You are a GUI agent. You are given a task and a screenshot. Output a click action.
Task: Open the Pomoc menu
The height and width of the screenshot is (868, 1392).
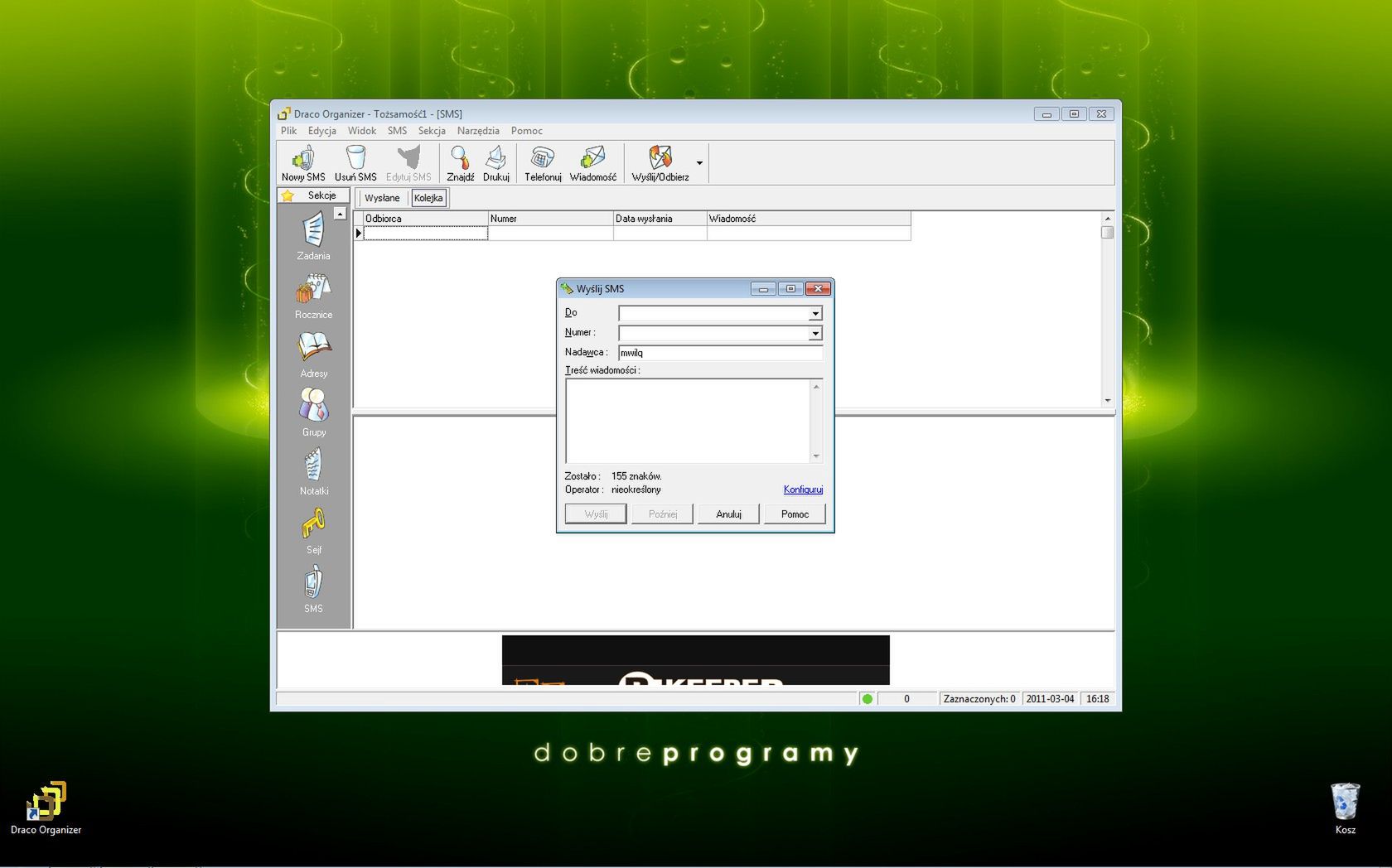pos(526,131)
